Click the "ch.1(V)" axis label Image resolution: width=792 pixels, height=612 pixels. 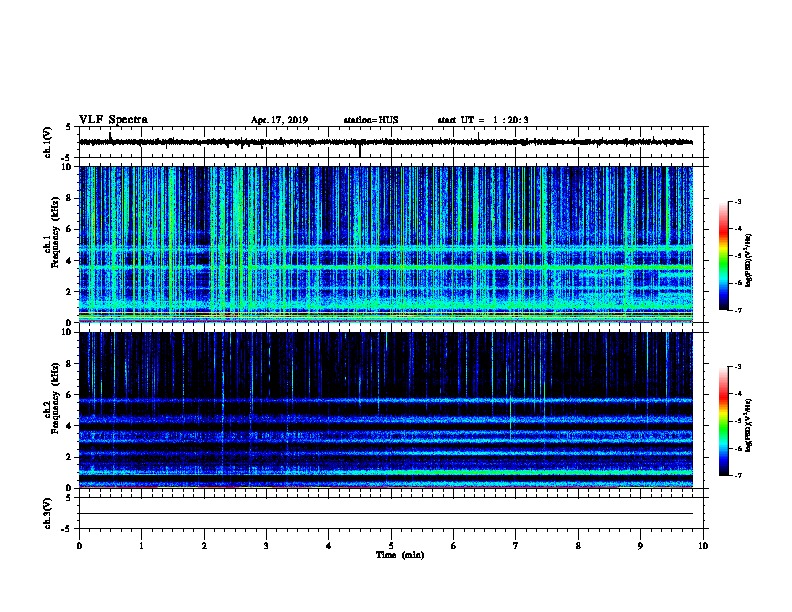click(48, 142)
